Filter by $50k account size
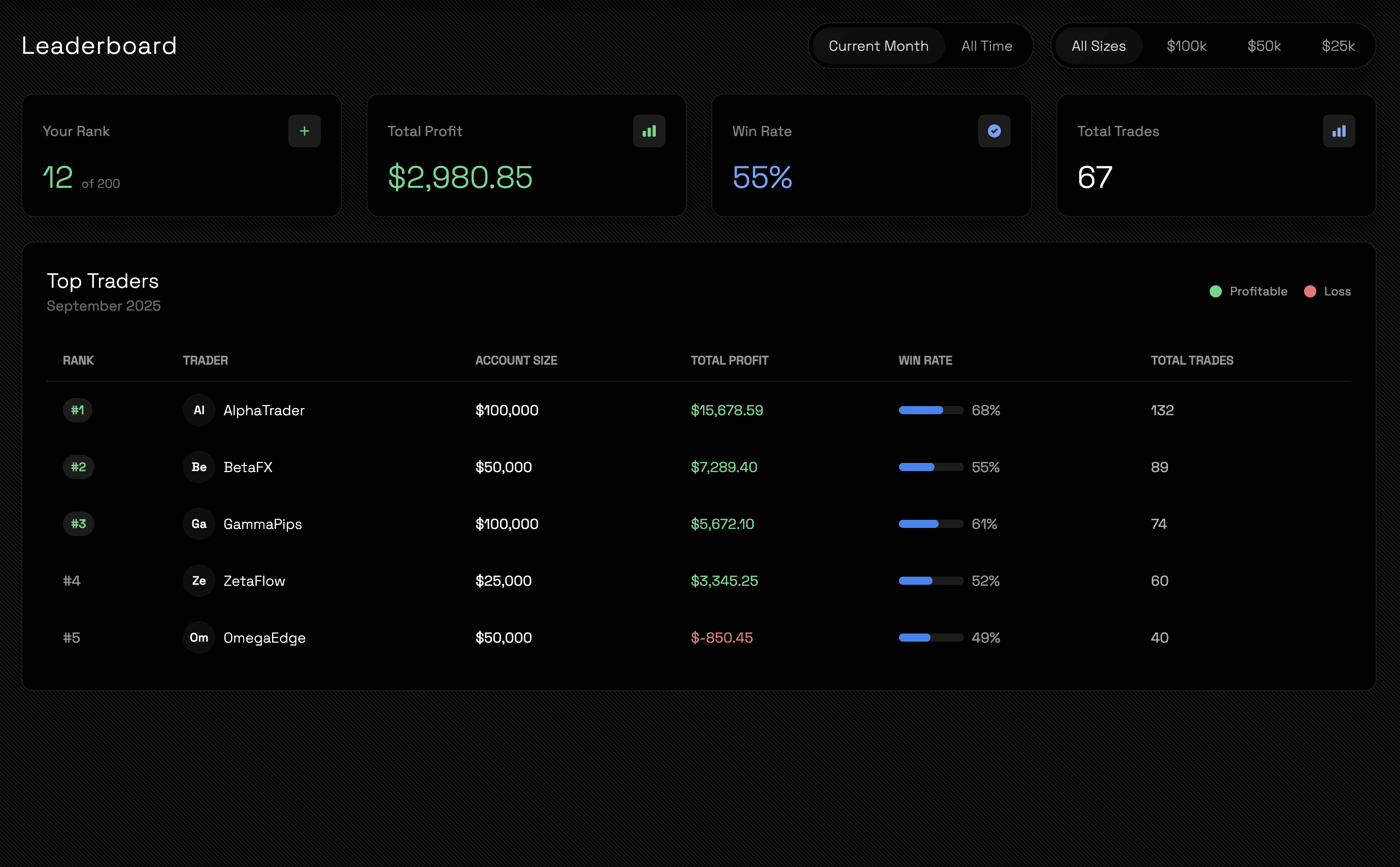This screenshot has width=1400, height=867. (x=1264, y=46)
